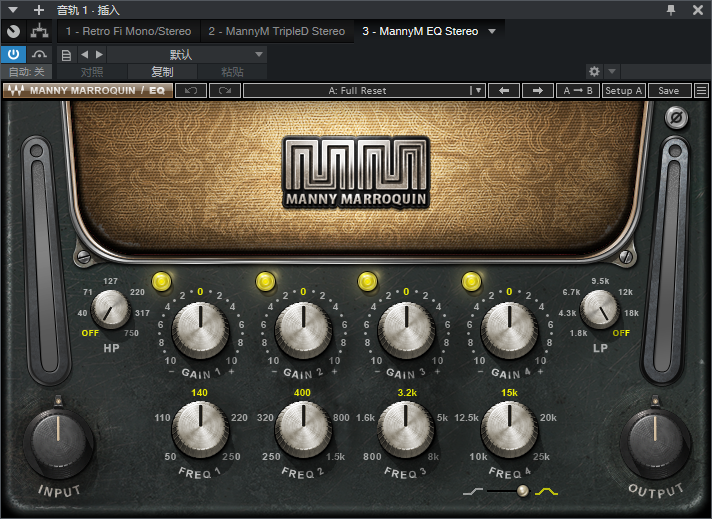Click the Freq 4 knob
Screen dimensions: 712x519
[509, 429]
